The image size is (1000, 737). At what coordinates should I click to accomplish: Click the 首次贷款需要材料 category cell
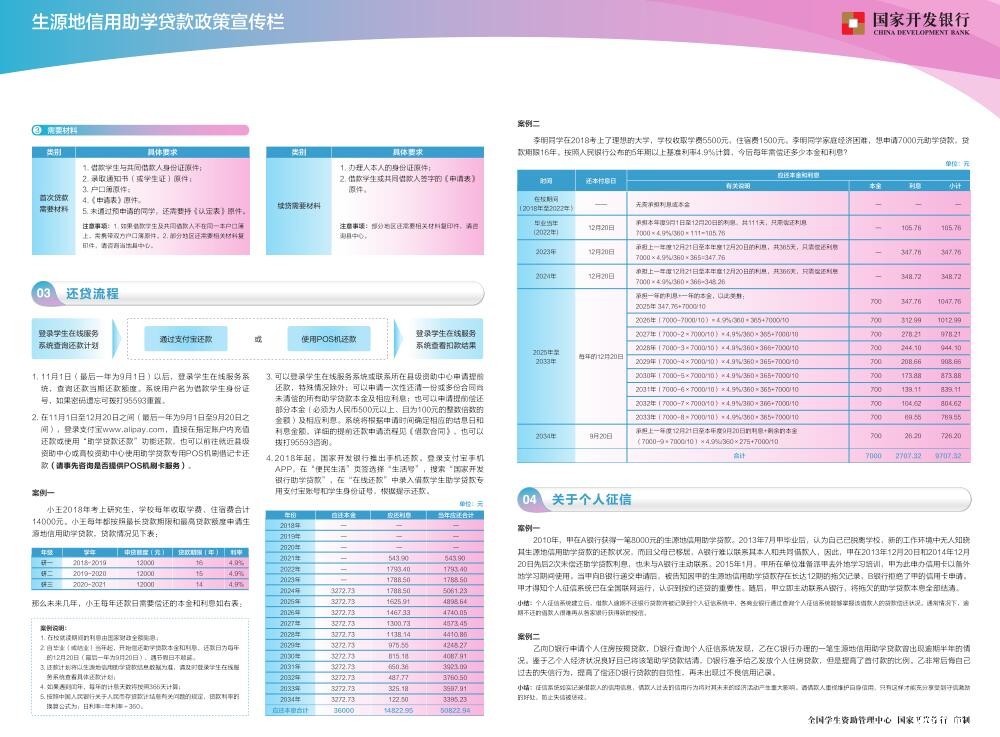coord(53,203)
